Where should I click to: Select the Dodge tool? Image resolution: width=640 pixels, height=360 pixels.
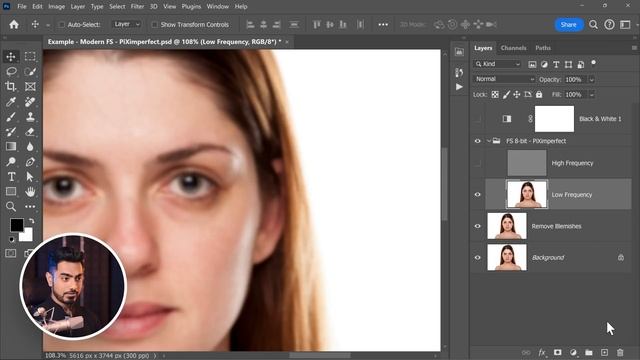point(11,162)
